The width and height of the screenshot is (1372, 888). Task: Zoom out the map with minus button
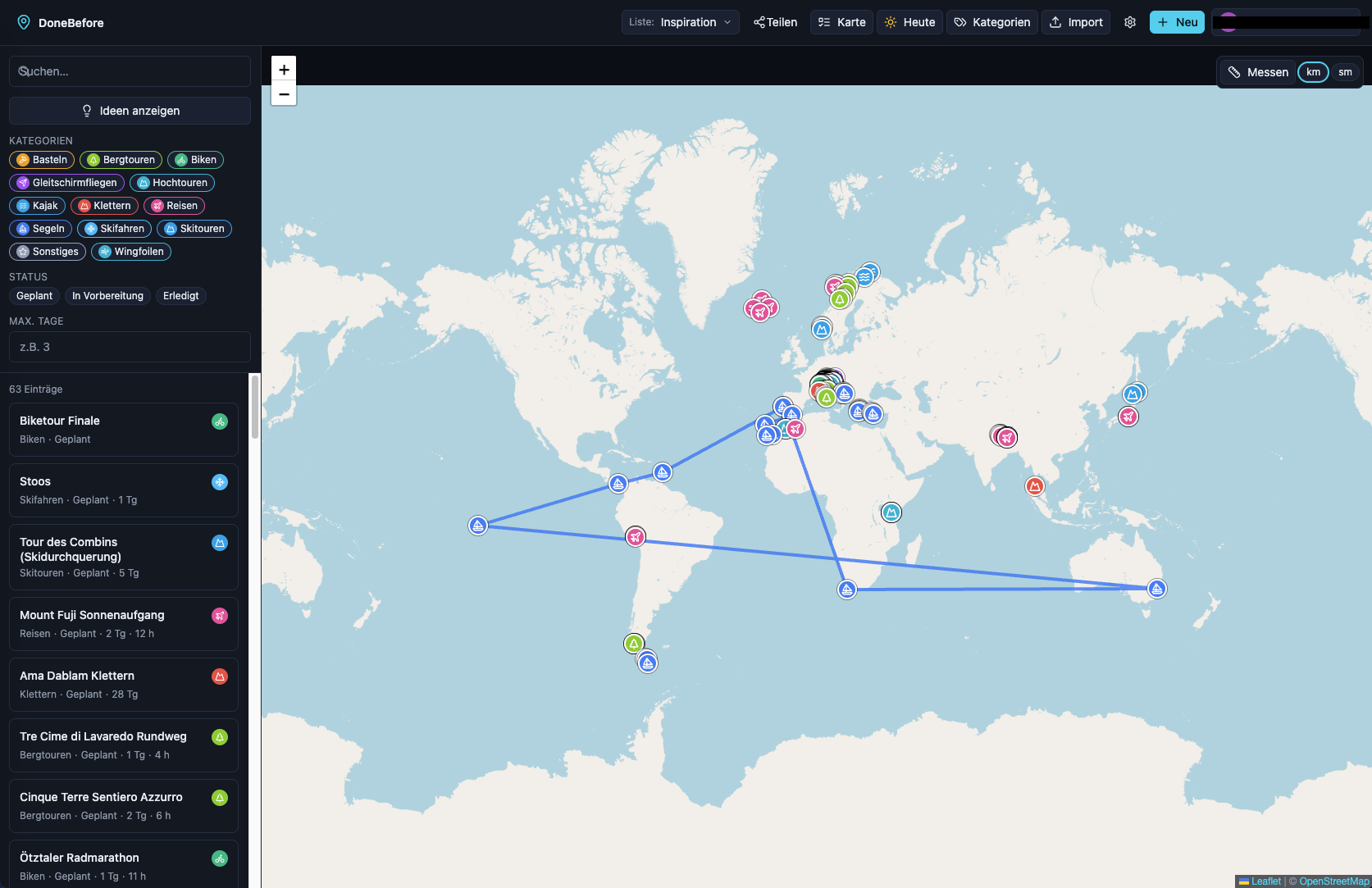[284, 93]
